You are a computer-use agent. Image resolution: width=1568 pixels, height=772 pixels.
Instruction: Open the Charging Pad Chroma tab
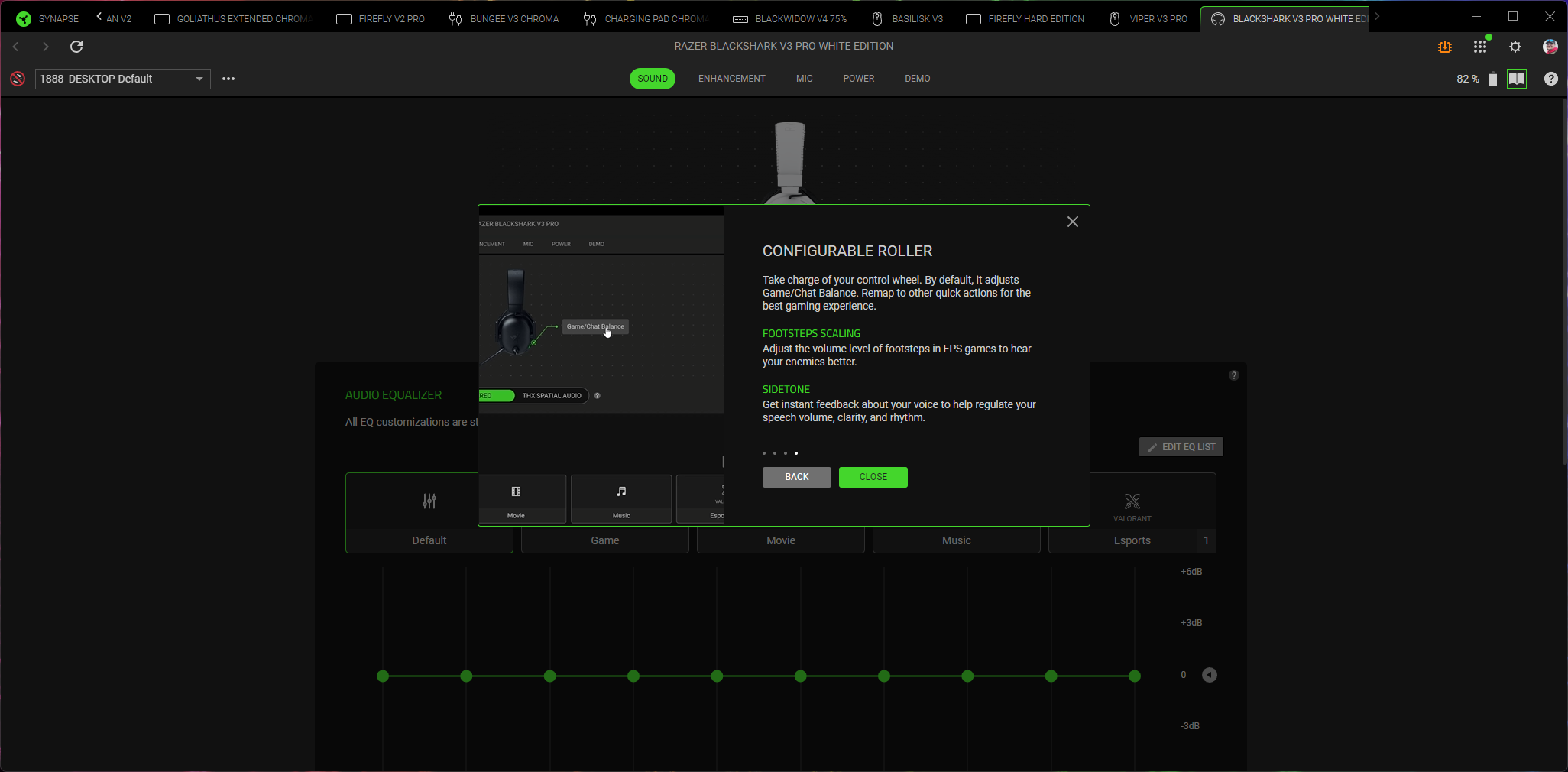tap(646, 18)
